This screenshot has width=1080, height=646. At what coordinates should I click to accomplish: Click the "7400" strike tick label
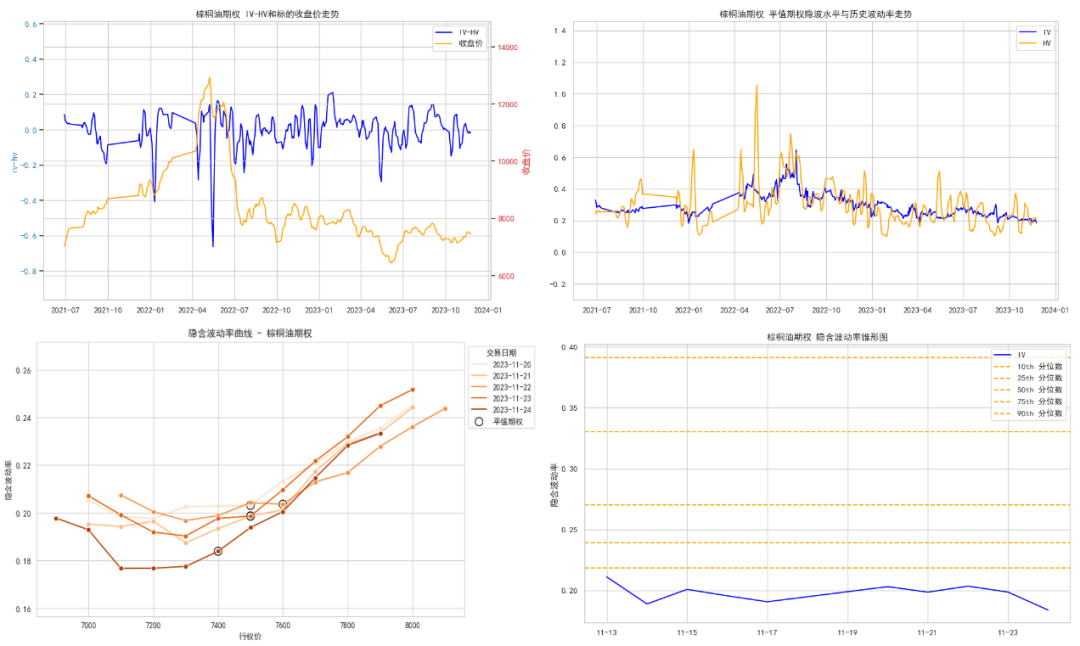coord(218,625)
